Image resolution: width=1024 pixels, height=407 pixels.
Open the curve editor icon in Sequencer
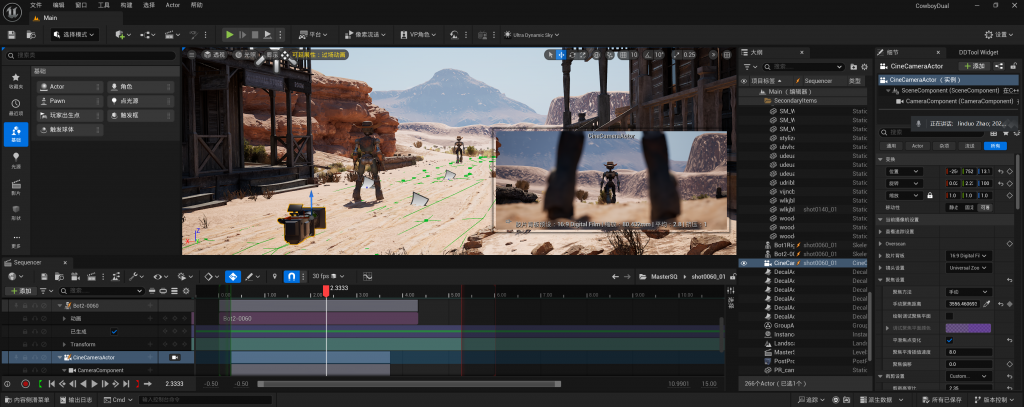coord(367,276)
